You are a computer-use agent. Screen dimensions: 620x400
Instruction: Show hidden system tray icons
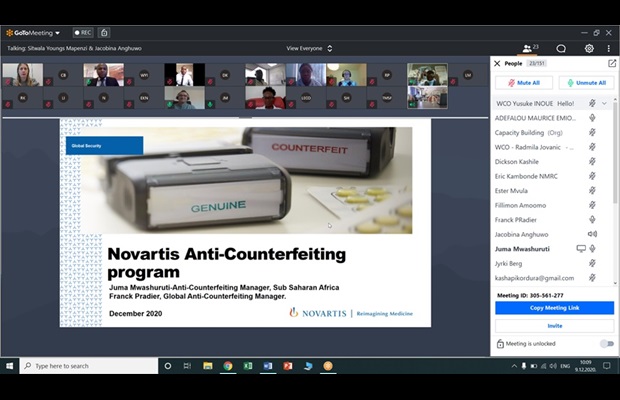[x=514, y=366]
